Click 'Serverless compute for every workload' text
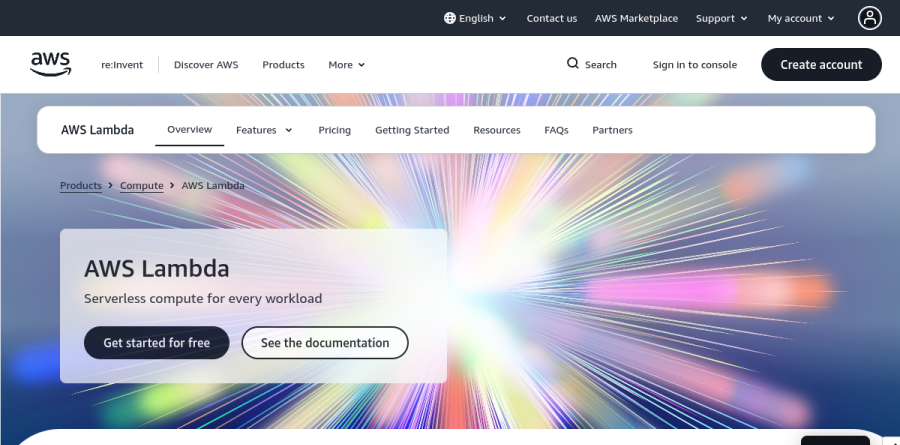This screenshot has width=900, height=445. (x=203, y=299)
